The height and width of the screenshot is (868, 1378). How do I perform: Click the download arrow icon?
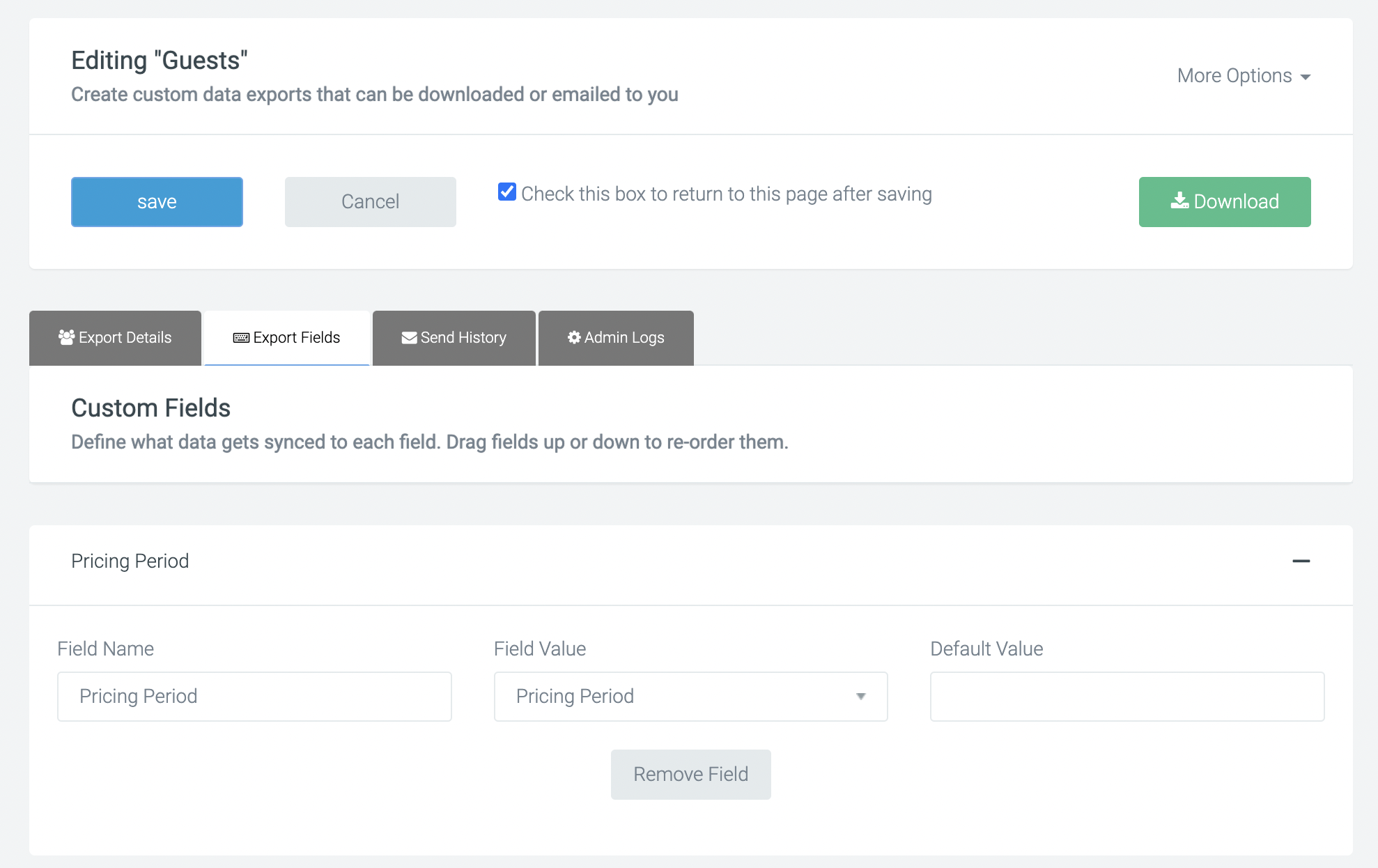[x=1179, y=201]
